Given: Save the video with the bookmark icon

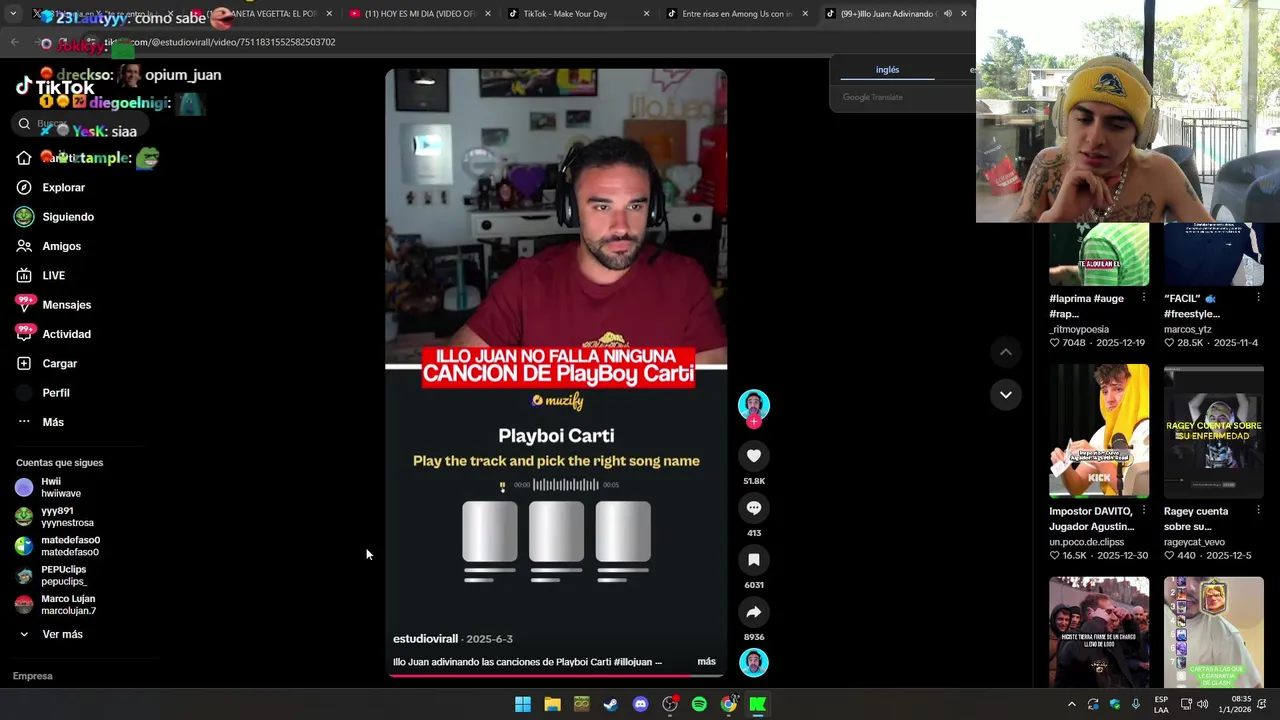Looking at the screenshot, I should coord(754,560).
